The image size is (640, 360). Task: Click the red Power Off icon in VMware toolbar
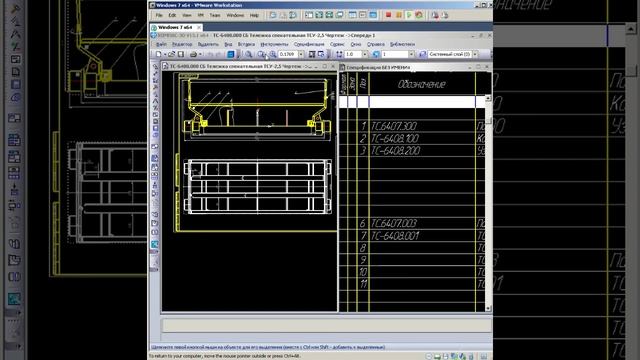tap(388, 15)
